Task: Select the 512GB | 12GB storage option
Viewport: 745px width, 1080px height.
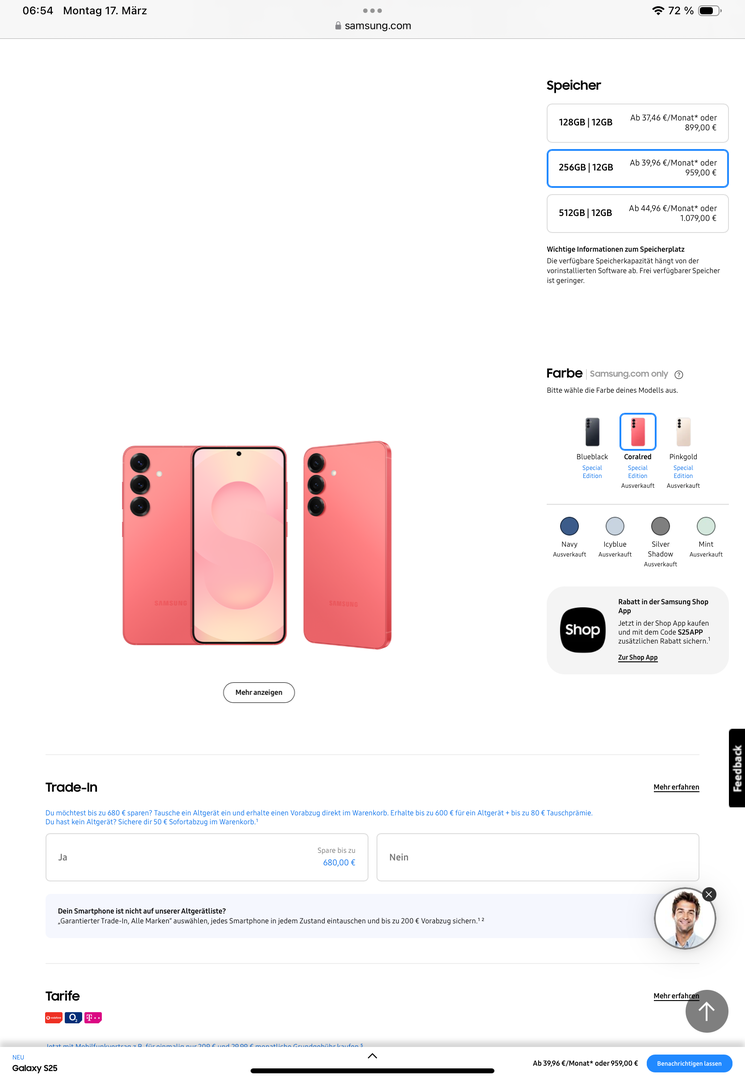Action: pyautogui.click(x=638, y=213)
